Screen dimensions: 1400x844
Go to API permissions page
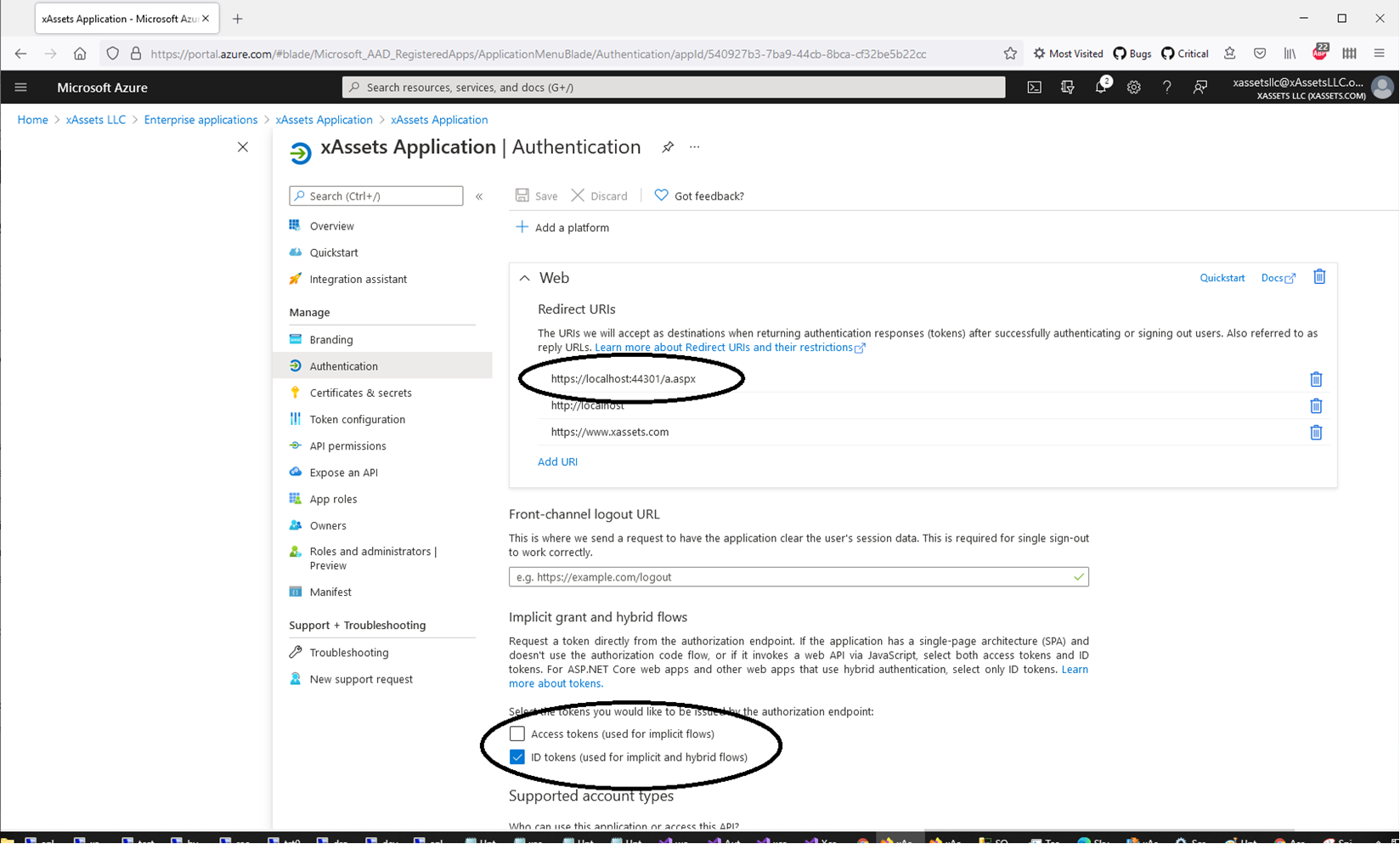click(x=347, y=446)
